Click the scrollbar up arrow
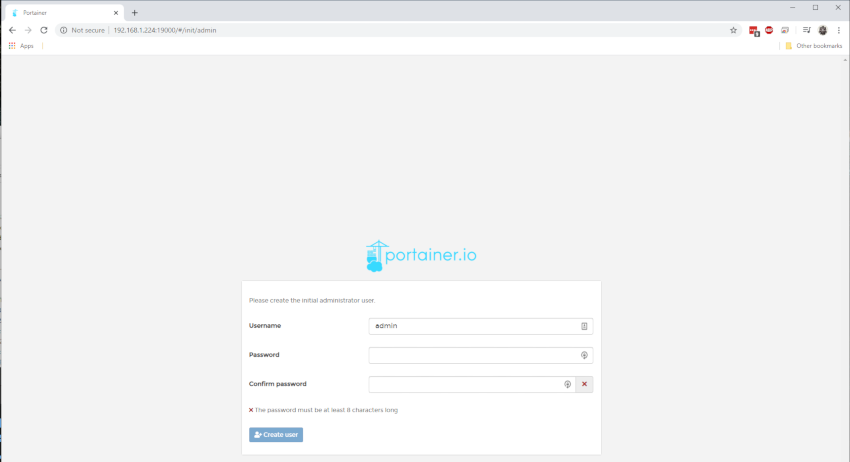 [x=846, y=60]
